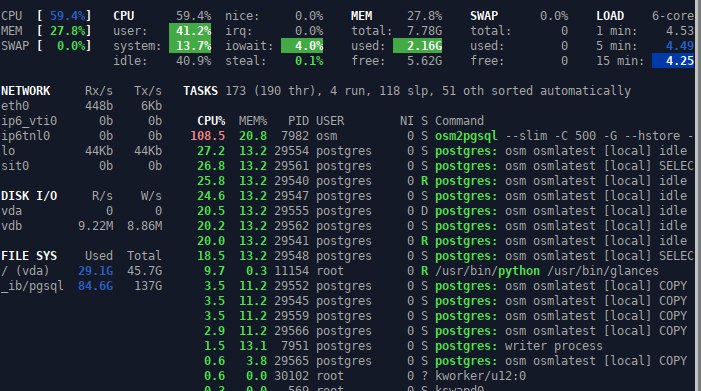Viewport: 701px width, 391px height.
Task: Select process PID 29545
Action: tap(291, 301)
